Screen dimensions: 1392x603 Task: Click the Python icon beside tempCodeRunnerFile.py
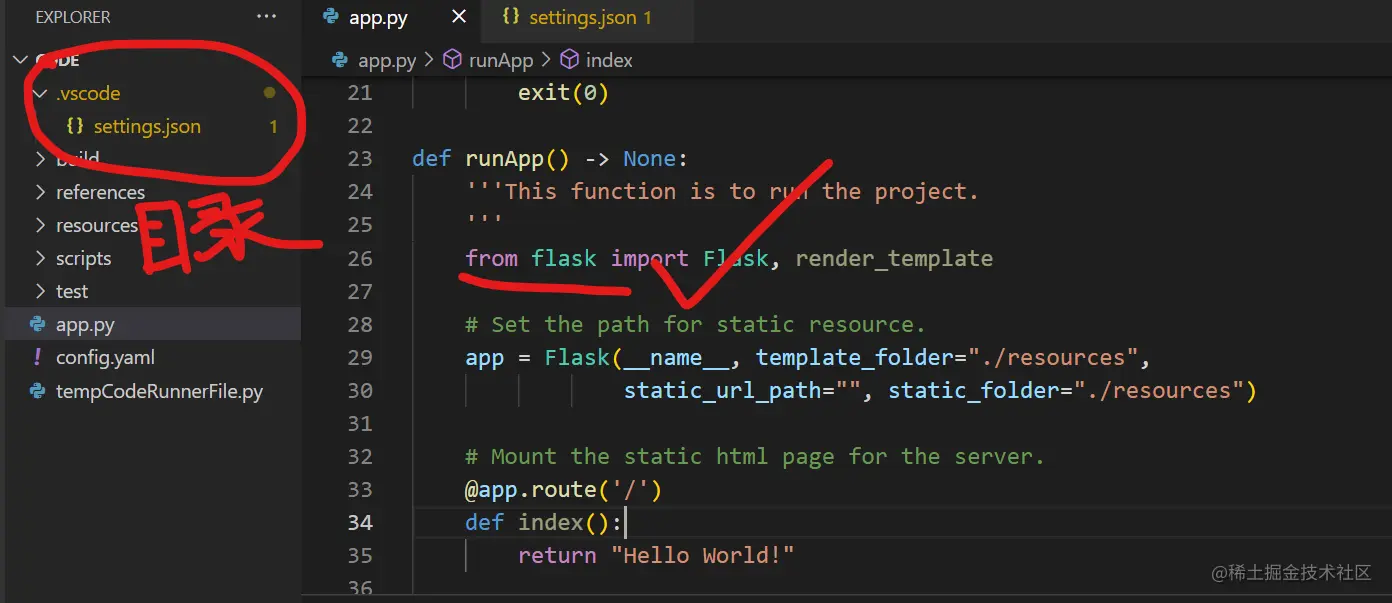click(x=38, y=391)
